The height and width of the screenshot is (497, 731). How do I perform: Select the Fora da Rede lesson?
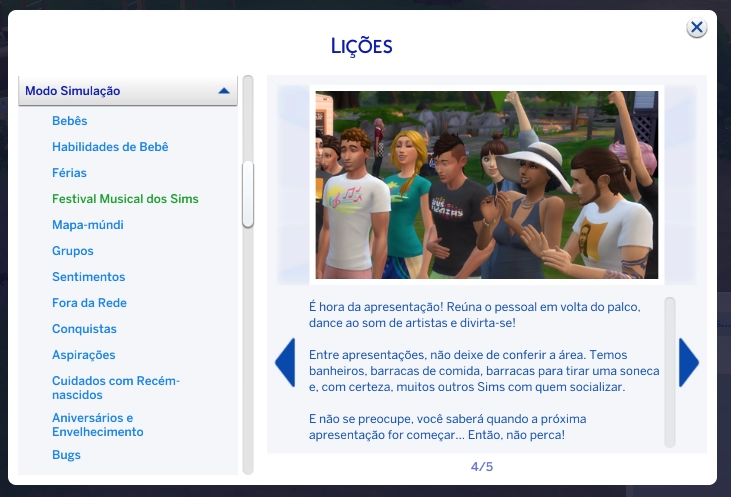click(x=89, y=303)
